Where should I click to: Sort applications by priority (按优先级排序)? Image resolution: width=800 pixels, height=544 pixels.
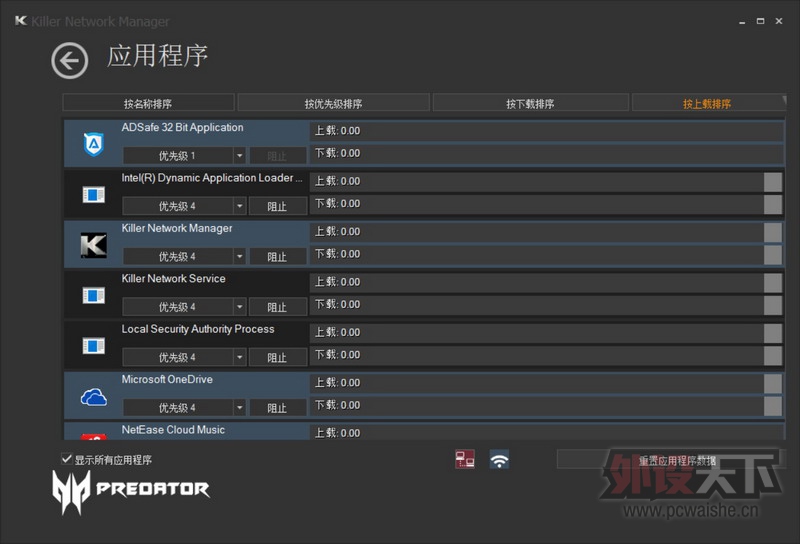(333, 103)
